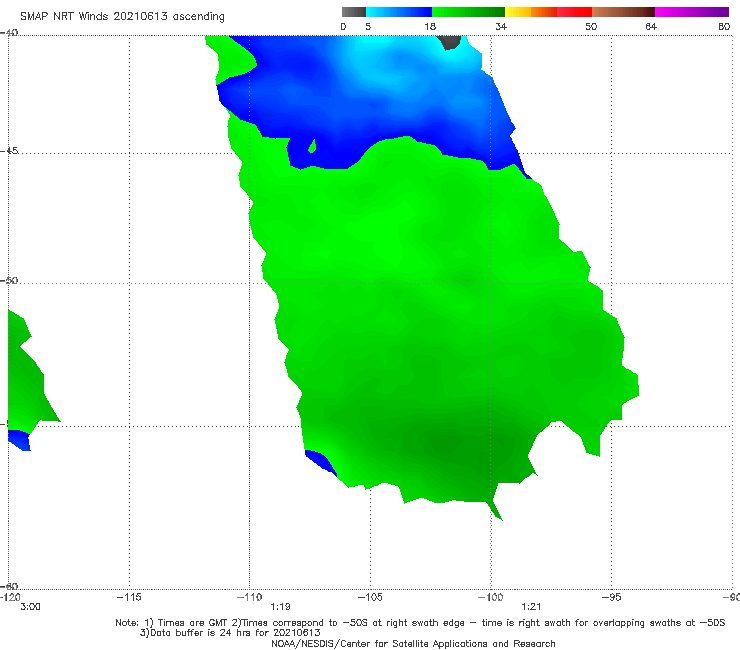This screenshot has width=740, height=650.
Task: Click the longitude label '-105'
Action: (370, 597)
